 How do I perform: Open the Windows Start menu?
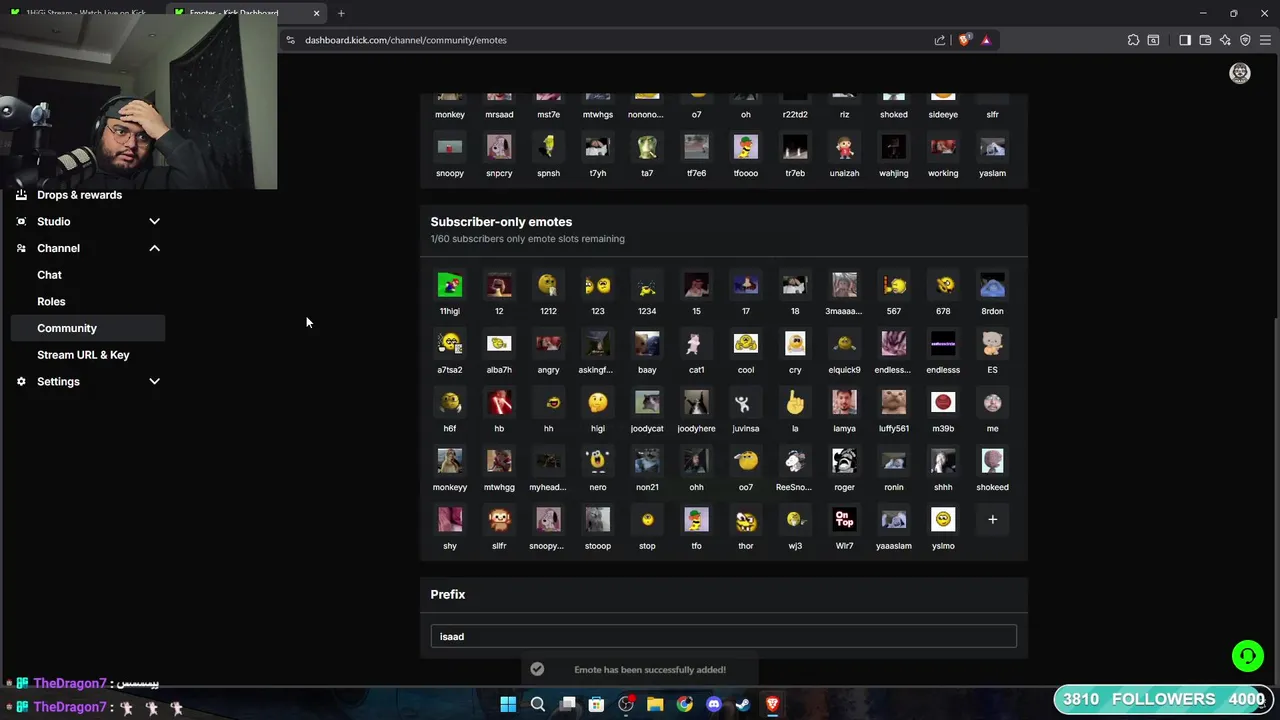click(508, 704)
